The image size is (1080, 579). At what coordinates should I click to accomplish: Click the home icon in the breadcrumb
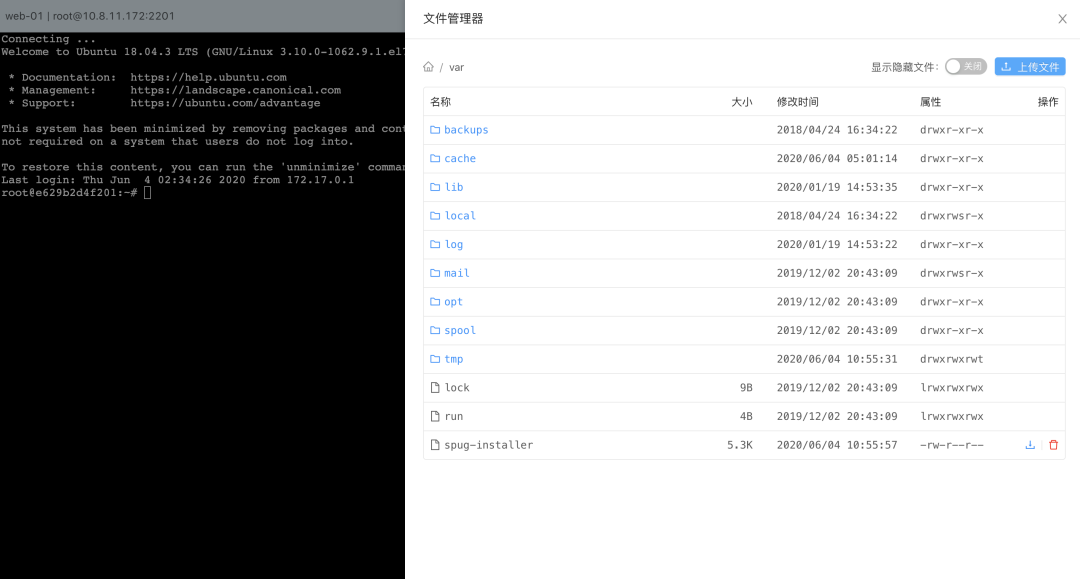pos(429,67)
